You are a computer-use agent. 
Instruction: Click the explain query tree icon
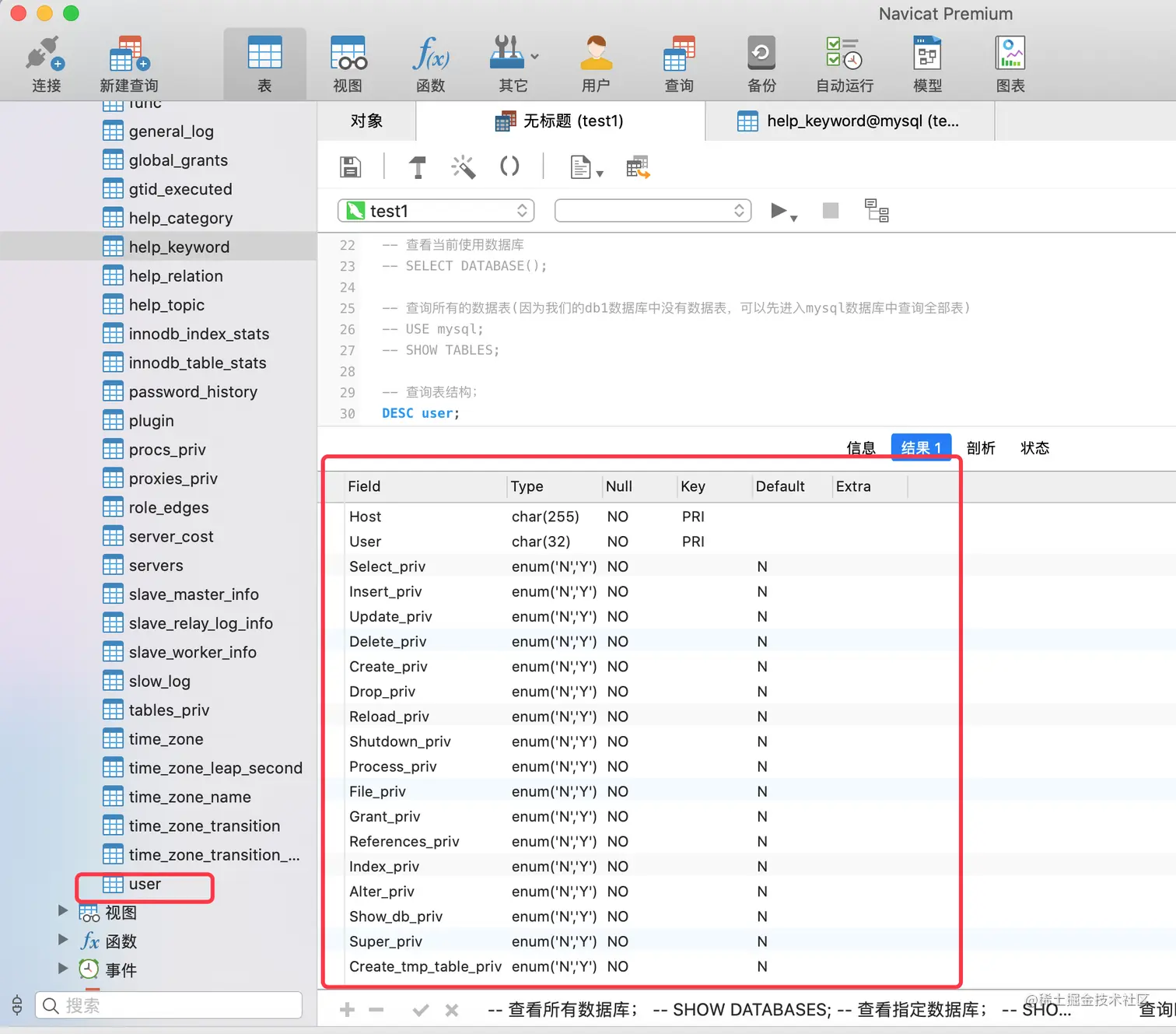pos(877,210)
